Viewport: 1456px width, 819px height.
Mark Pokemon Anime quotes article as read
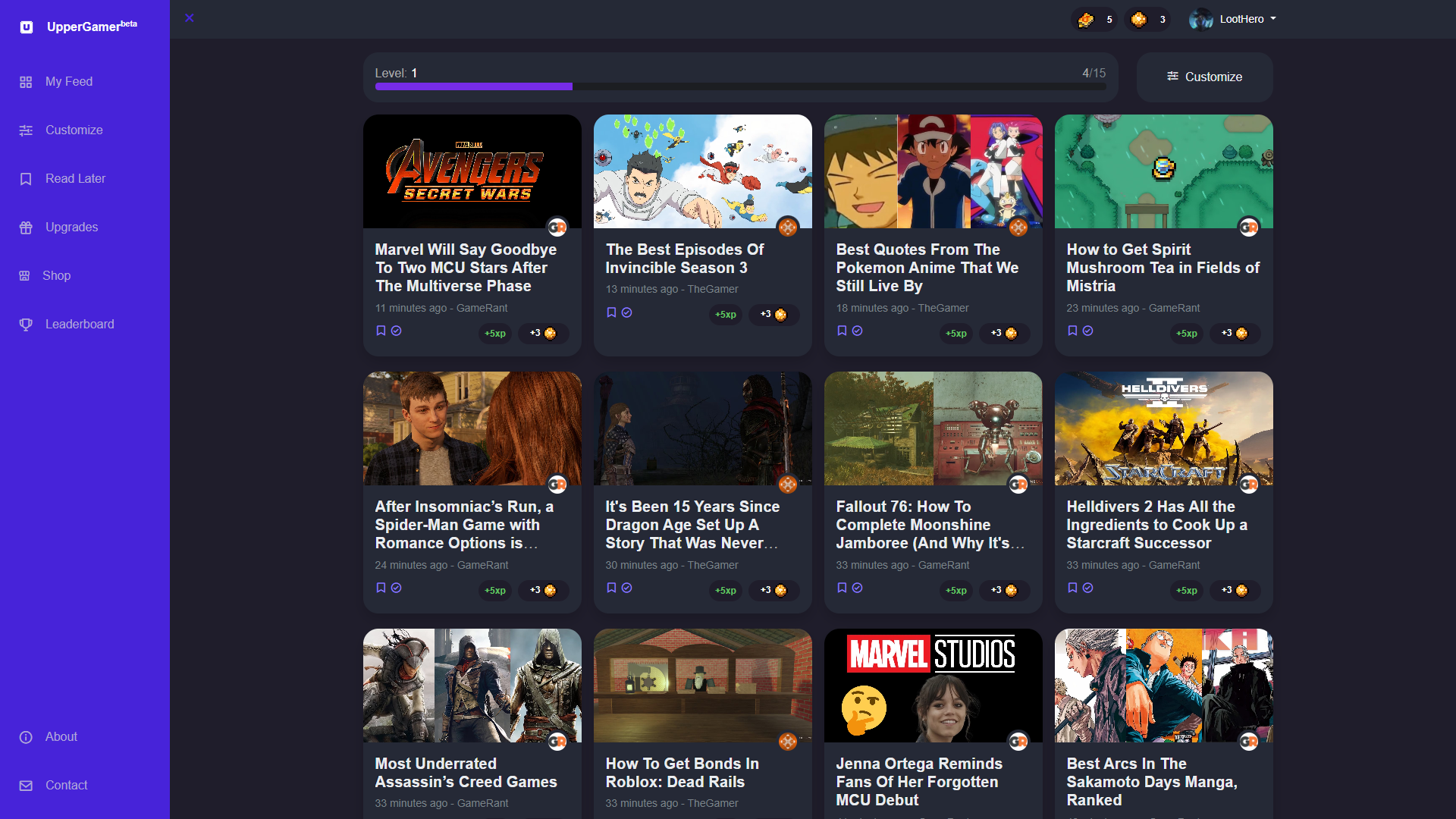pyautogui.click(x=858, y=331)
